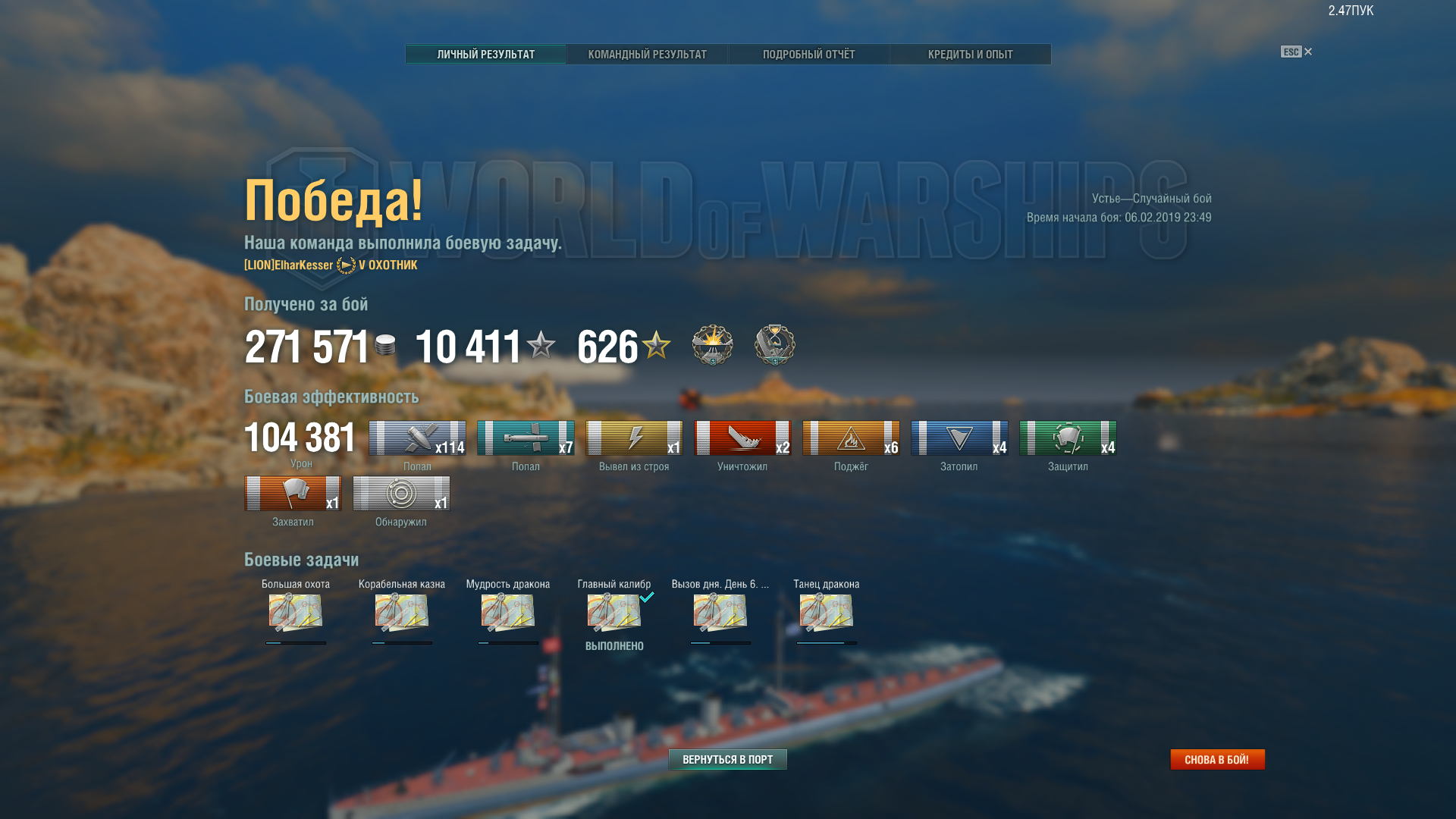Viewport: 1456px width, 819px height.
Task: Select the torpedo hits ribbon x7
Action: click(x=526, y=438)
